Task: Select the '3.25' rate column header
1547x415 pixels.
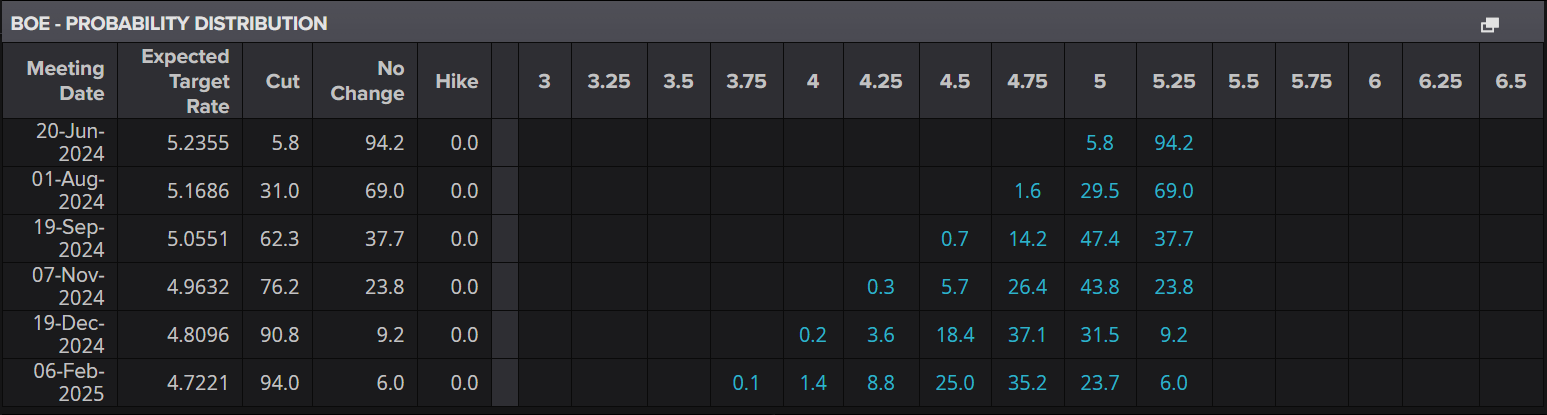Action: point(609,81)
